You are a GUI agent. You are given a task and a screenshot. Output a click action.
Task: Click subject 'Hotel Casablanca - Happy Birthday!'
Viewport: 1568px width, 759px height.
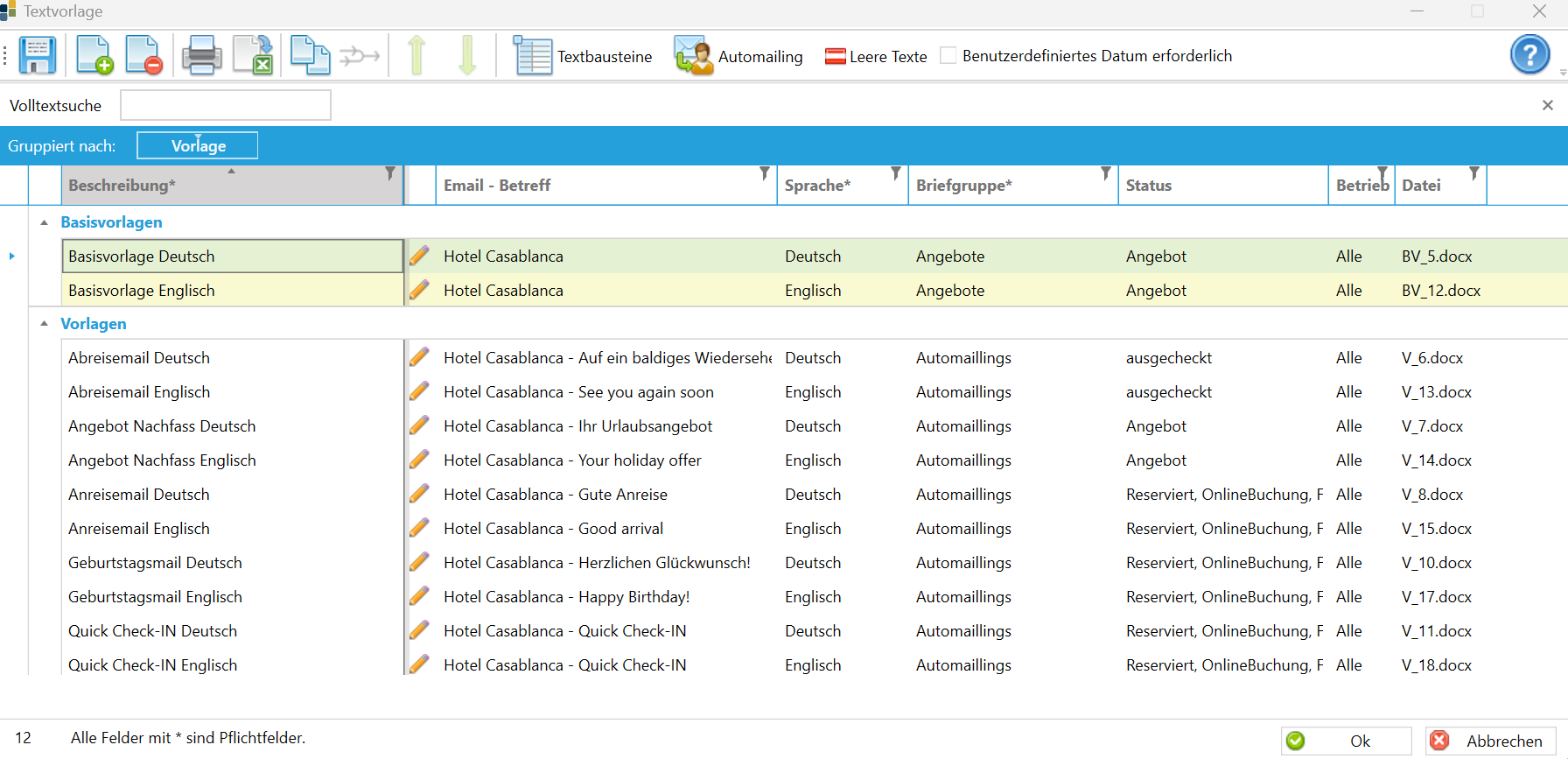[567, 597]
